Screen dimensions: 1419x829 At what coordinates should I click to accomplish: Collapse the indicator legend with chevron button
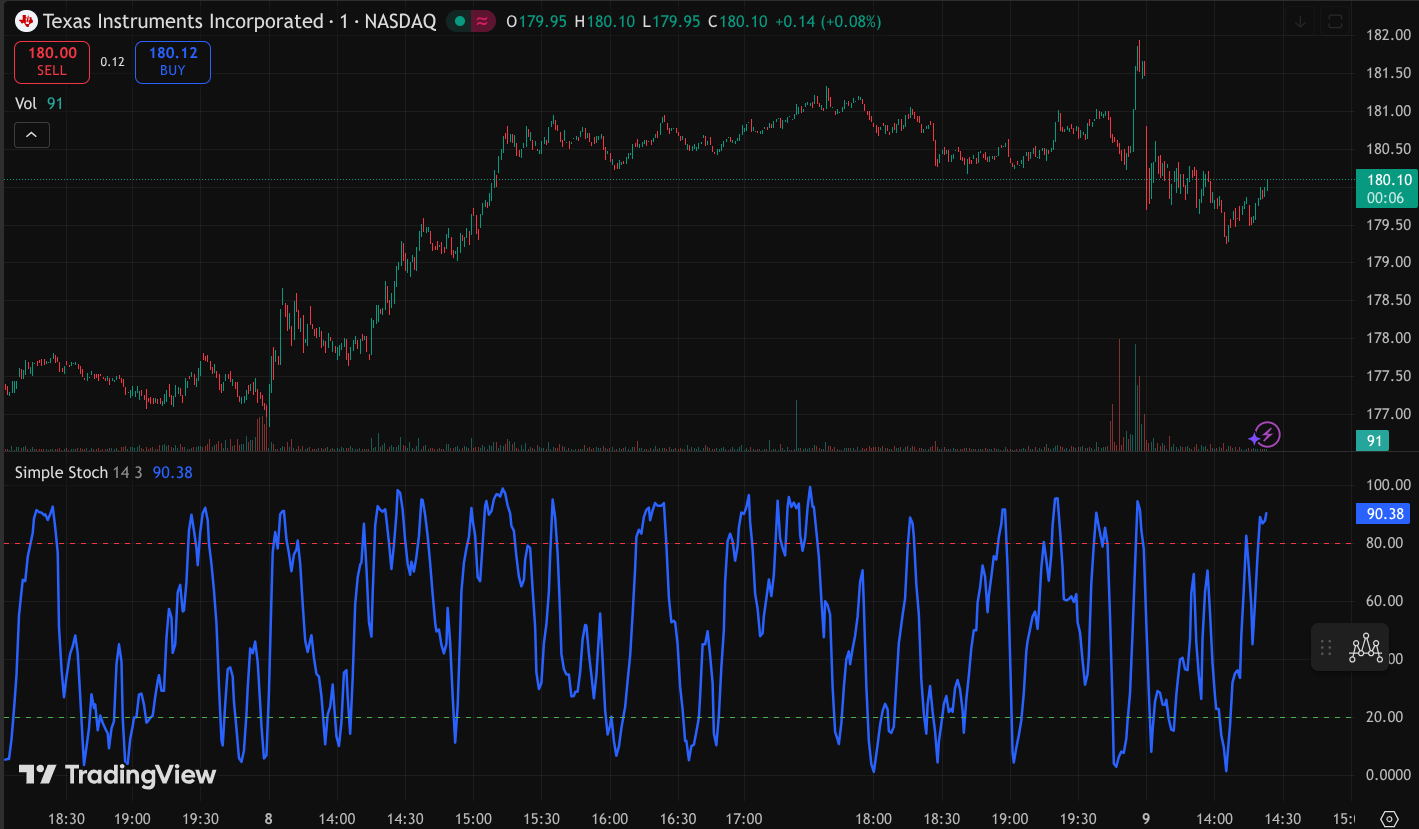(32, 134)
